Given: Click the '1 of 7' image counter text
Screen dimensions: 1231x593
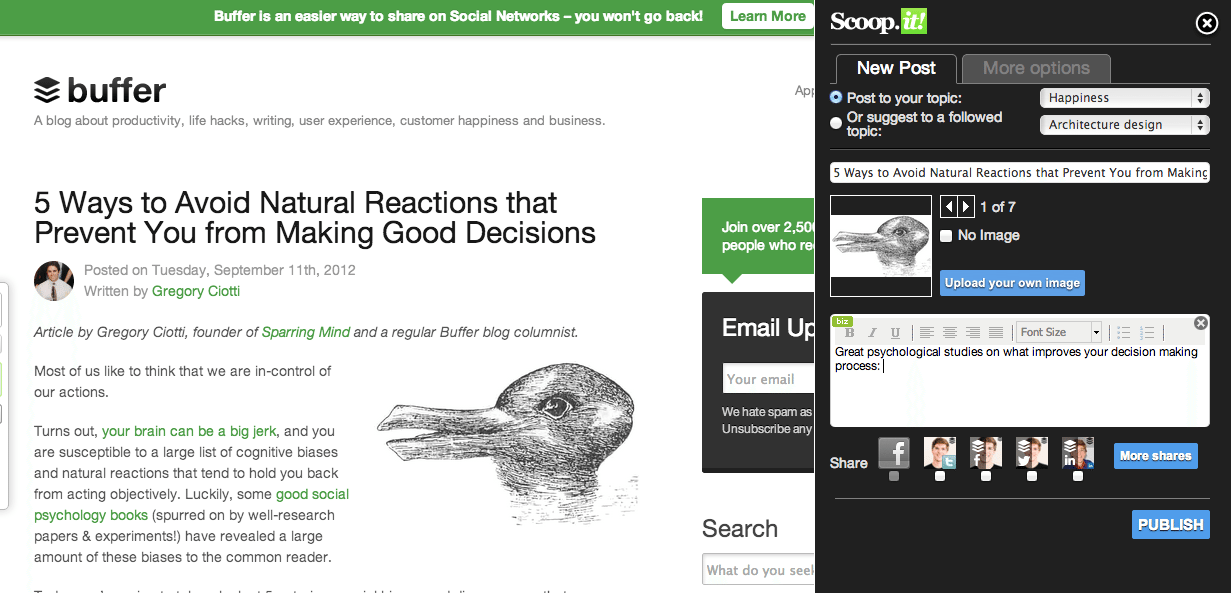Looking at the screenshot, I should (x=998, y=207).
